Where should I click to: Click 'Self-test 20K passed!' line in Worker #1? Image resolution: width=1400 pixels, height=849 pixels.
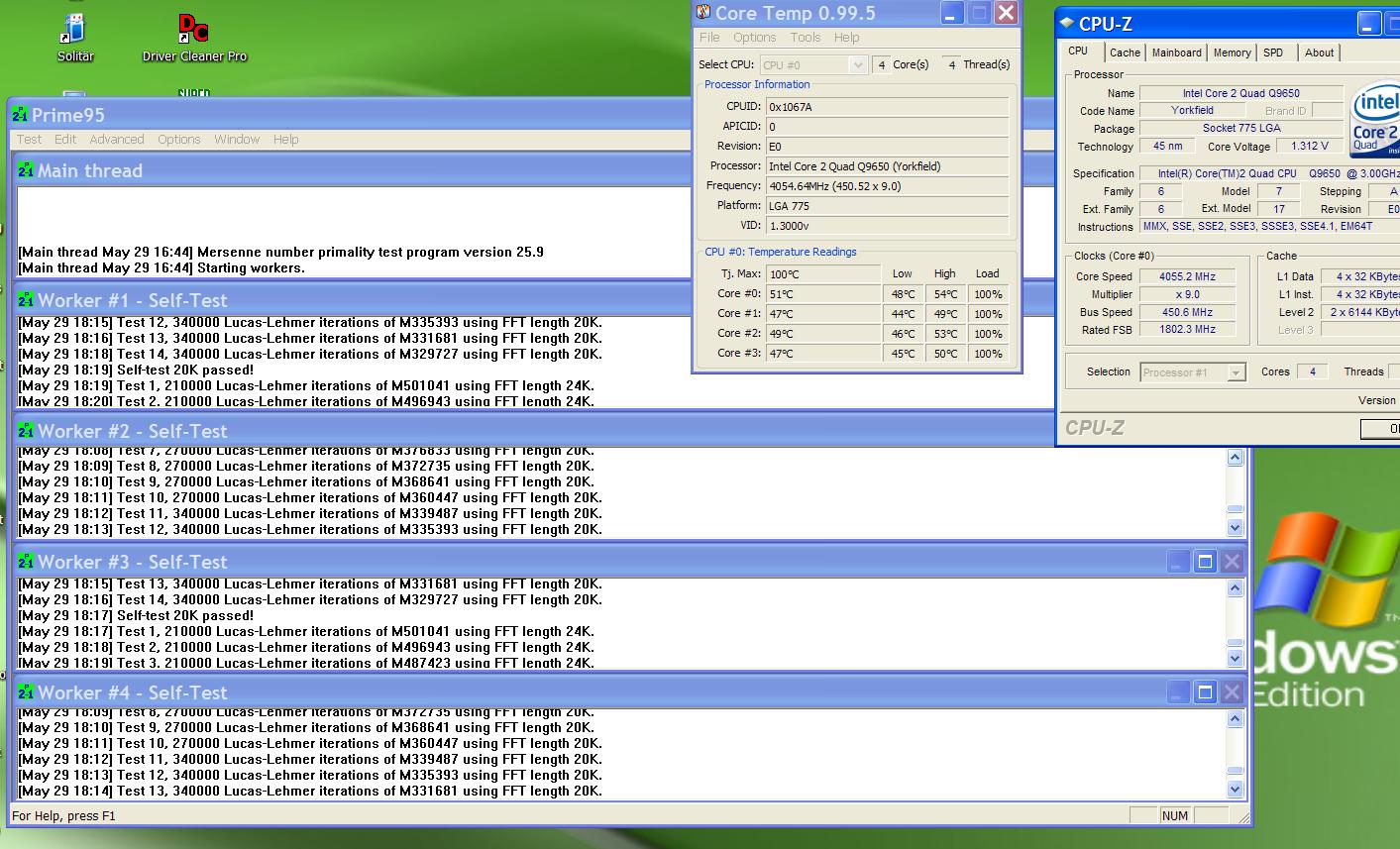point(136,371)
